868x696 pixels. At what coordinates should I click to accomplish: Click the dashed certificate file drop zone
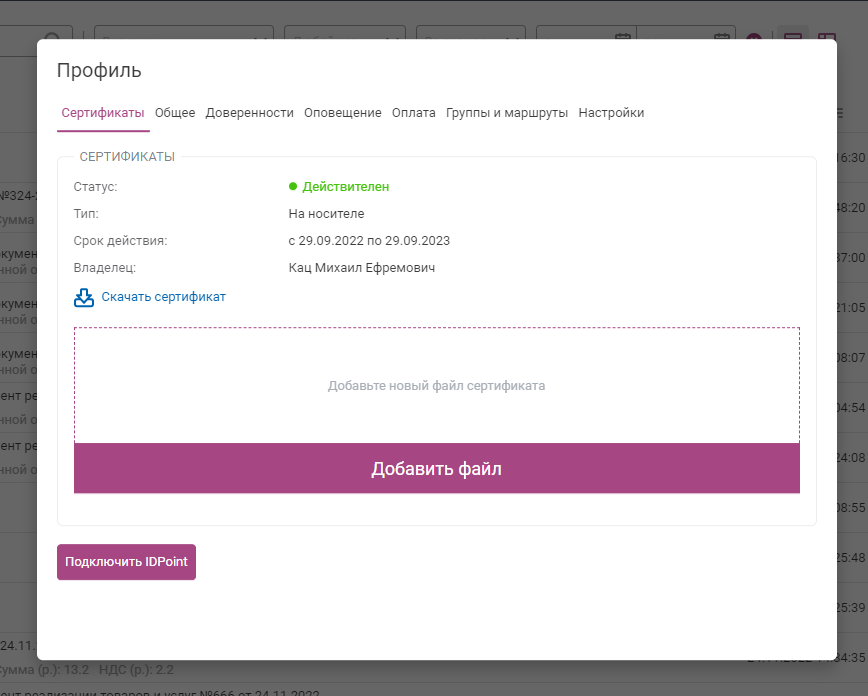click(x=436, y=385)
